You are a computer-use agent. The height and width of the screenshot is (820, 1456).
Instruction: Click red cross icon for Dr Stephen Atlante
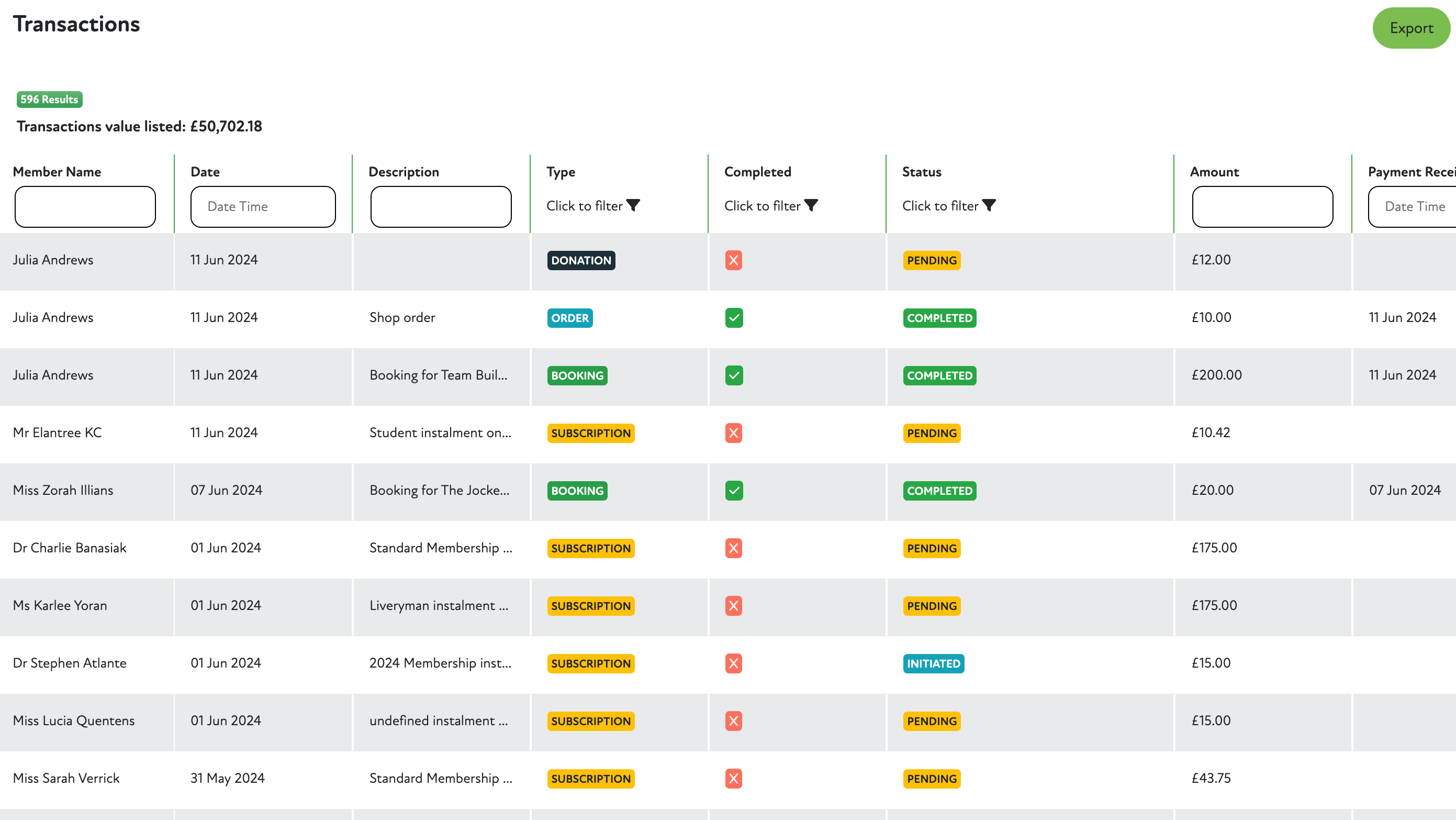pyautogui.click(x=733, y=663)
